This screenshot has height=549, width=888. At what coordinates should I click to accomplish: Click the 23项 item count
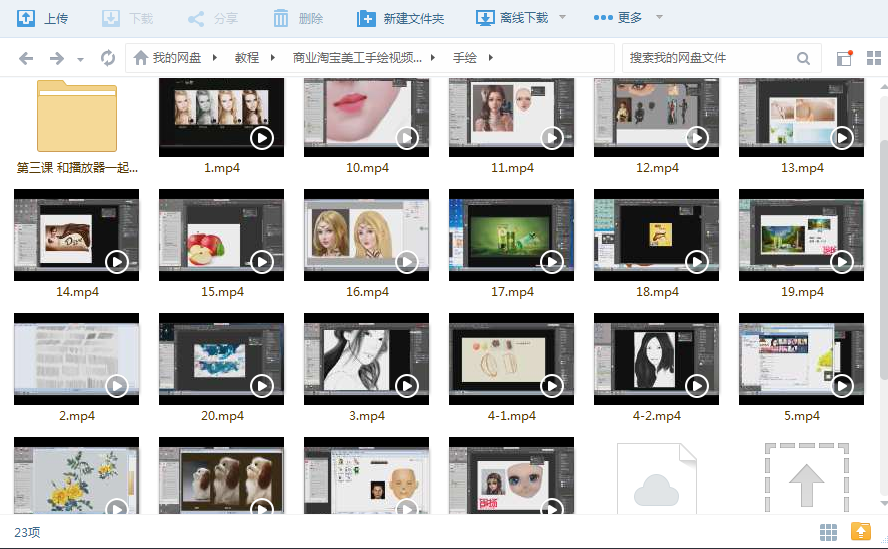27,532
